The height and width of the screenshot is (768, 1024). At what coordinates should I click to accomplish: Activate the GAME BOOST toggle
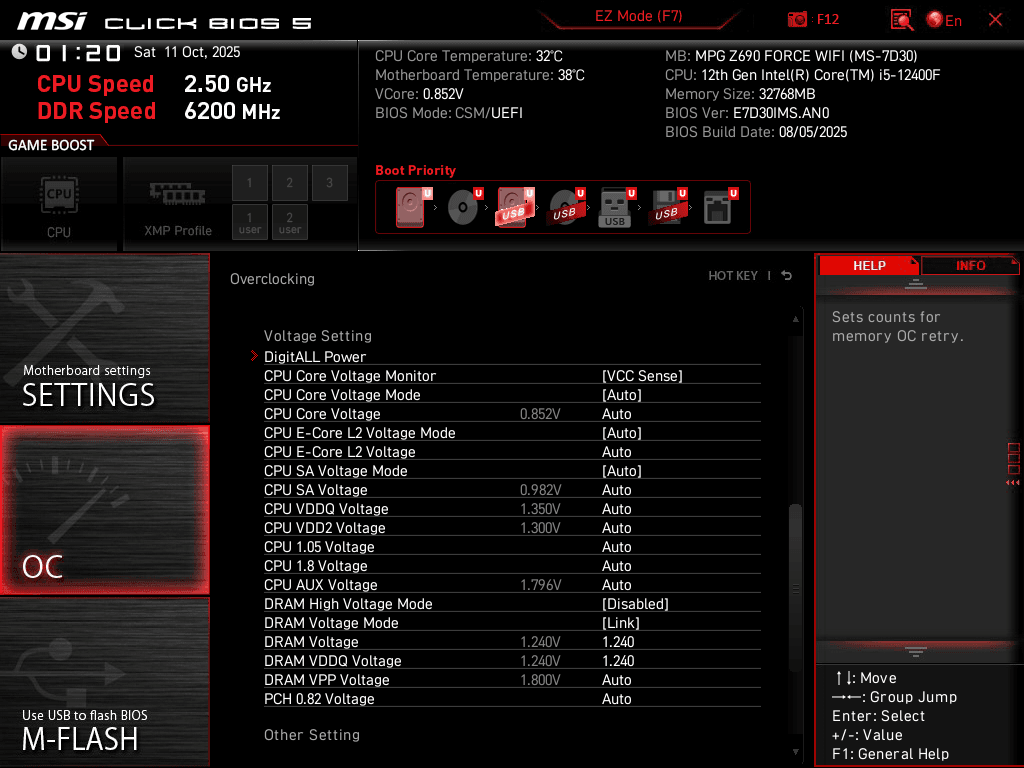click(50, 144)
